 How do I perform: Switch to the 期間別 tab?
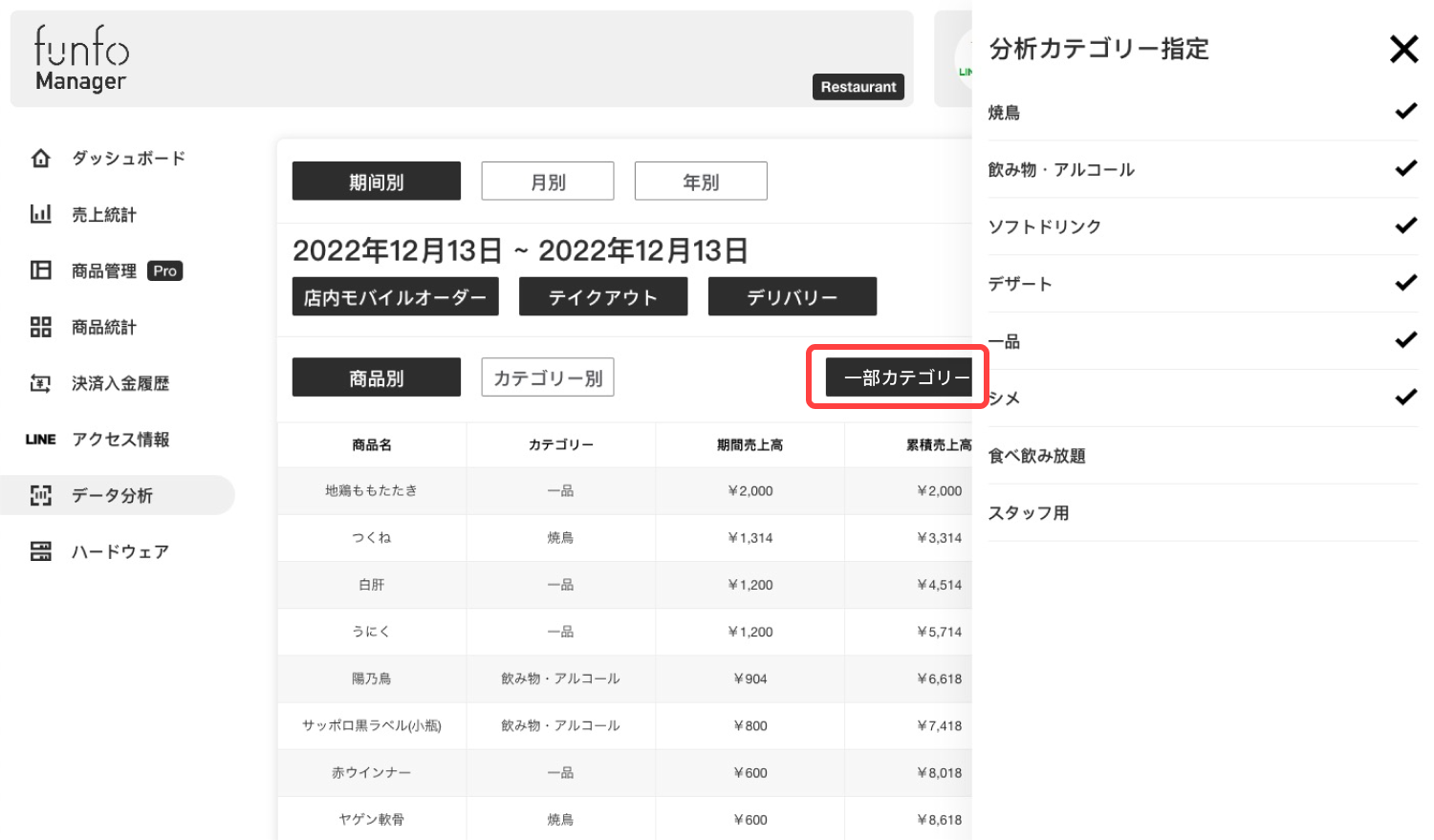tap(377, 182)
